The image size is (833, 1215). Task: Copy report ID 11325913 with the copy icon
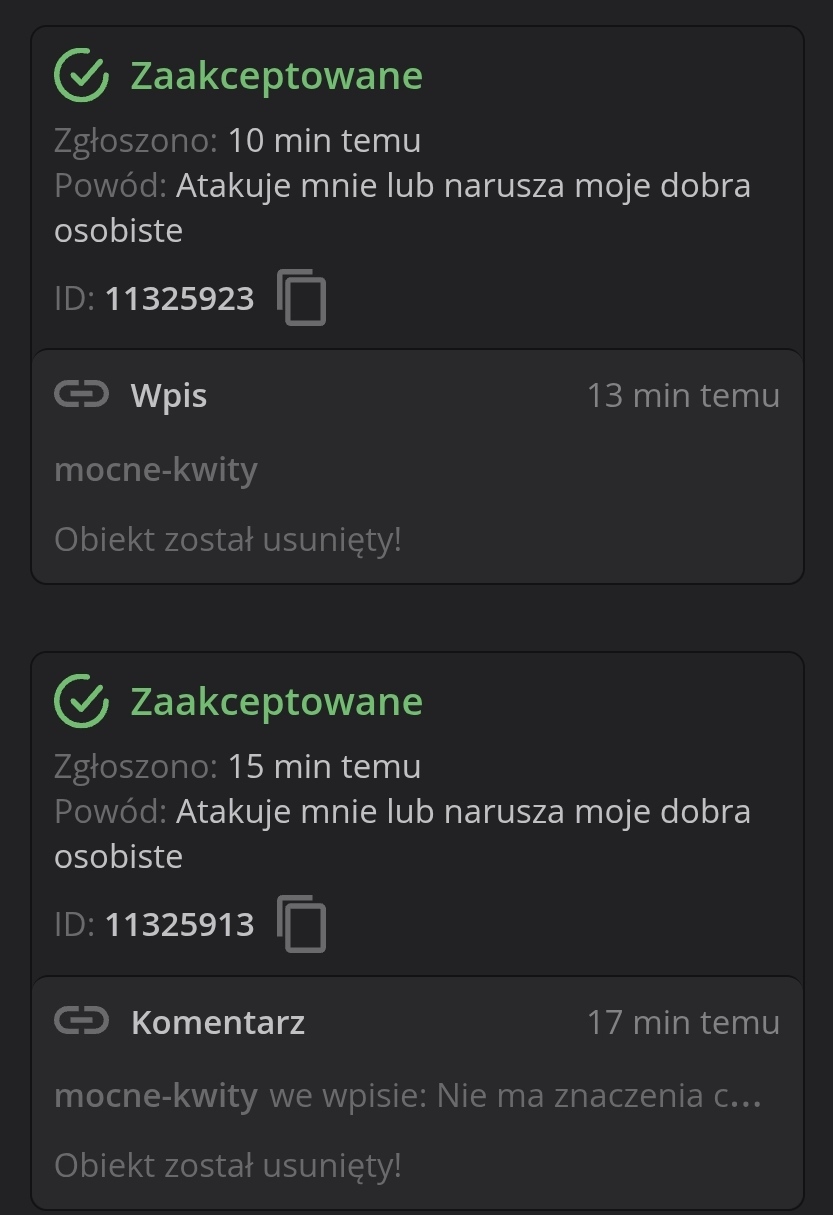pos(301,923)
